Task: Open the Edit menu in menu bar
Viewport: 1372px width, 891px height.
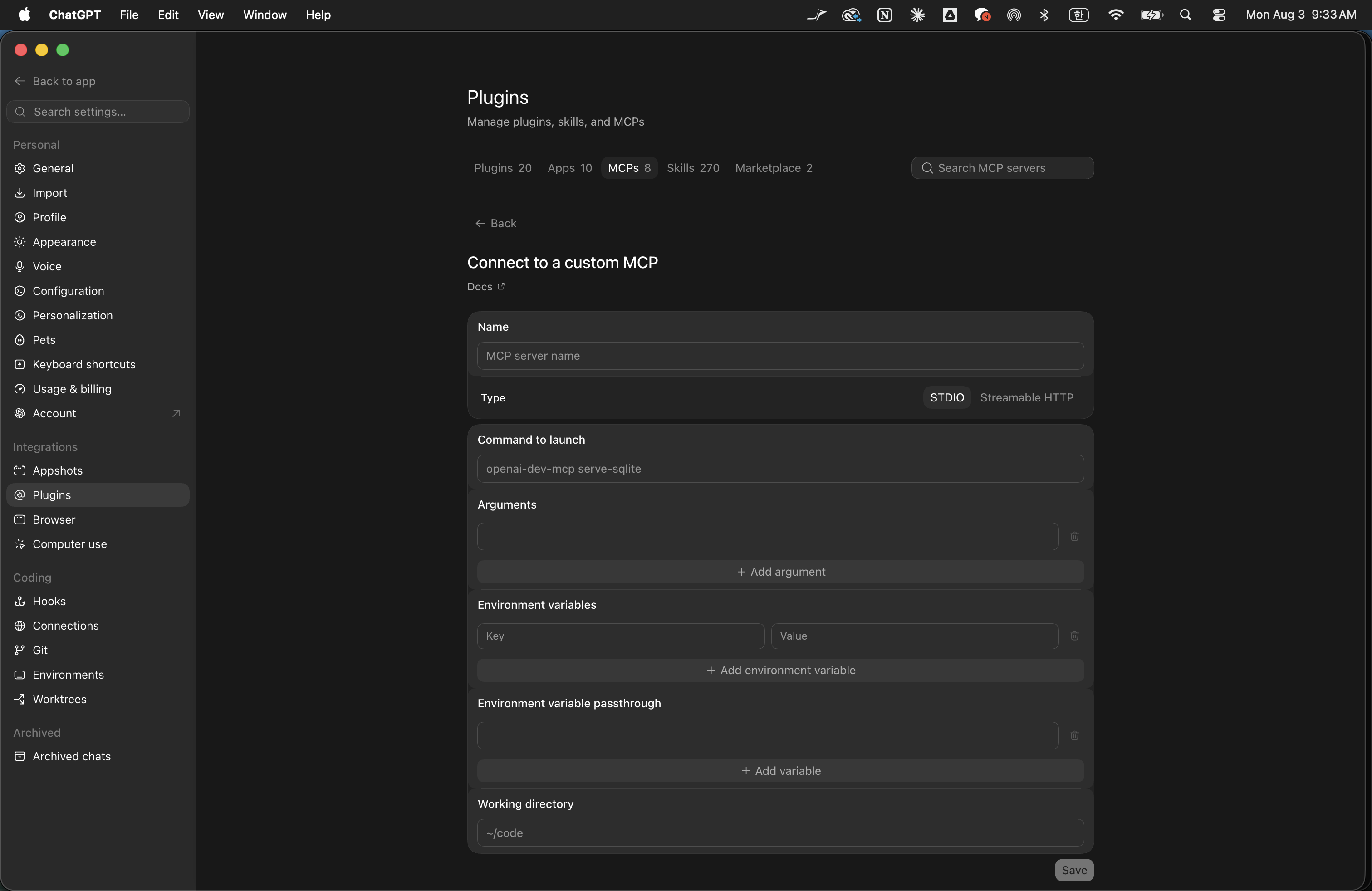Action: click(x=168, y=15)
